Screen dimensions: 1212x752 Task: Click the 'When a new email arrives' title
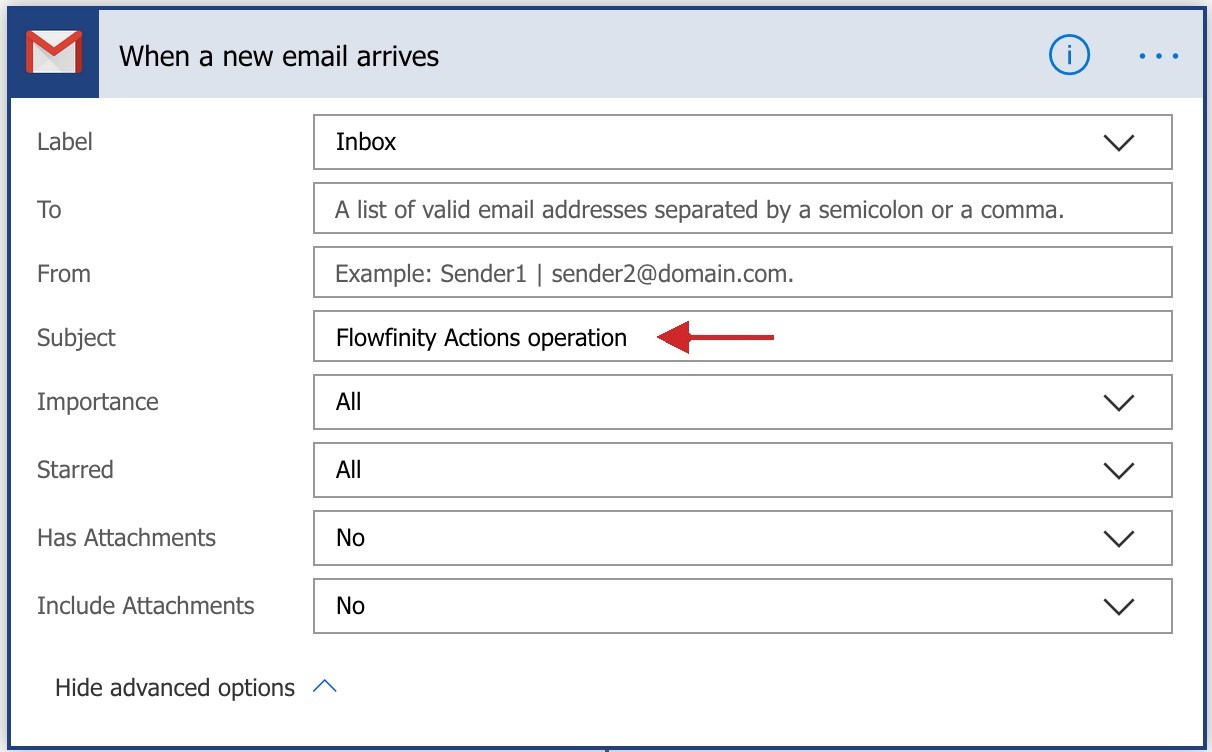[279, 56]
